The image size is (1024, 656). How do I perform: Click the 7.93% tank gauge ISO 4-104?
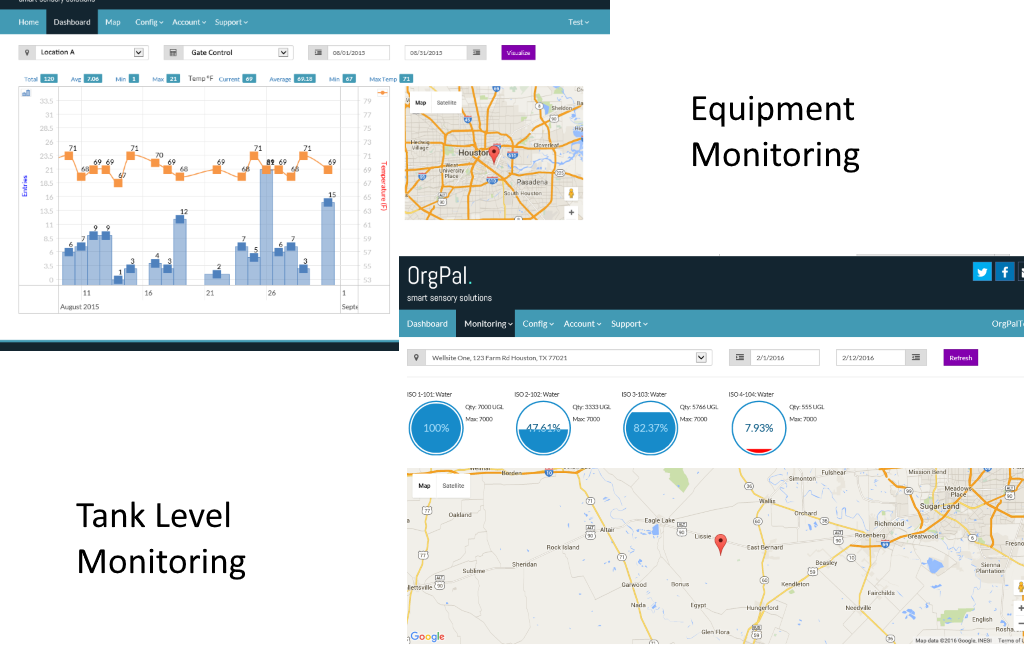[758, 428]
